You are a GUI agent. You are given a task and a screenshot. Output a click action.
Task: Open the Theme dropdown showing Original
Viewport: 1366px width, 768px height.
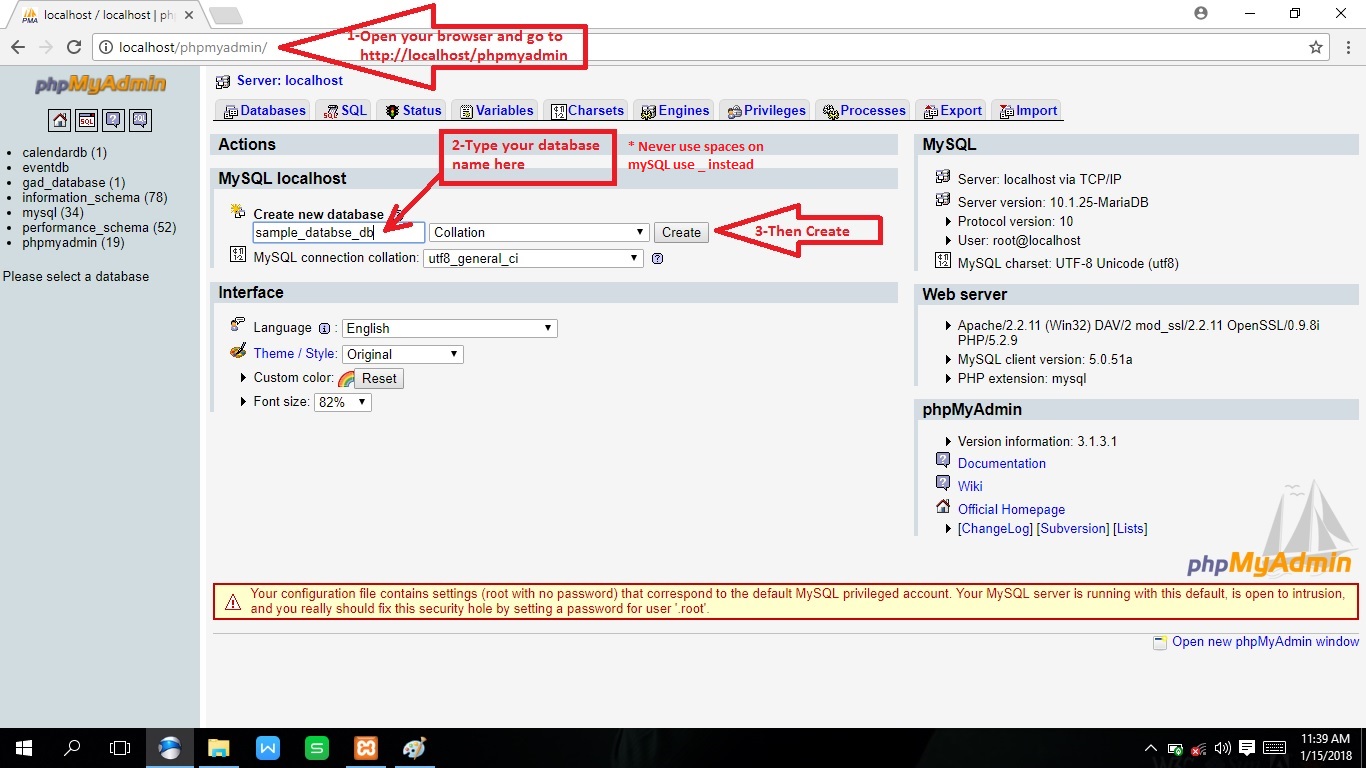[x=403, y=354]
